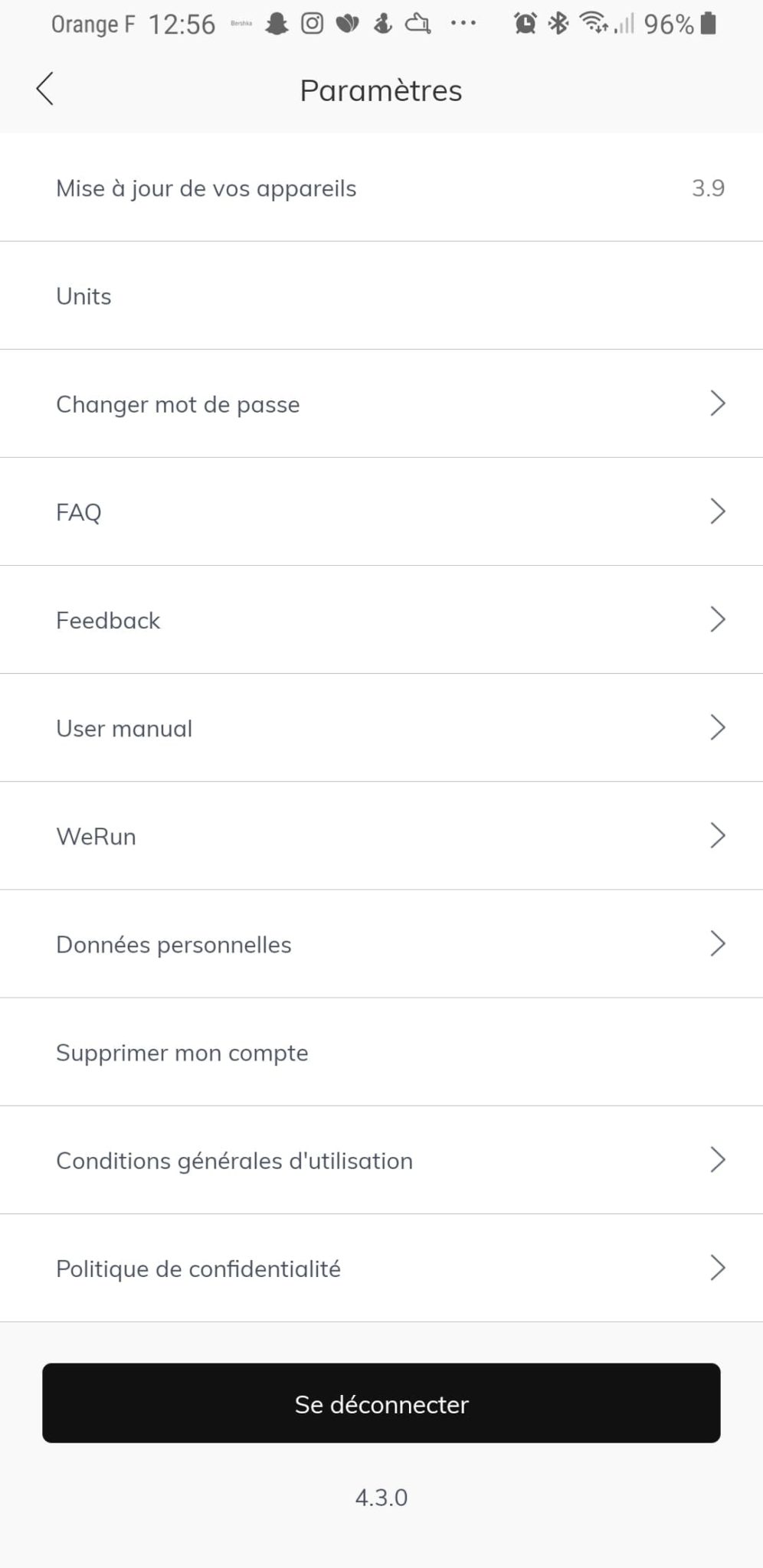Open the Units setting
This screenshot has width=763, height=1568.
[x=84, y=296]
